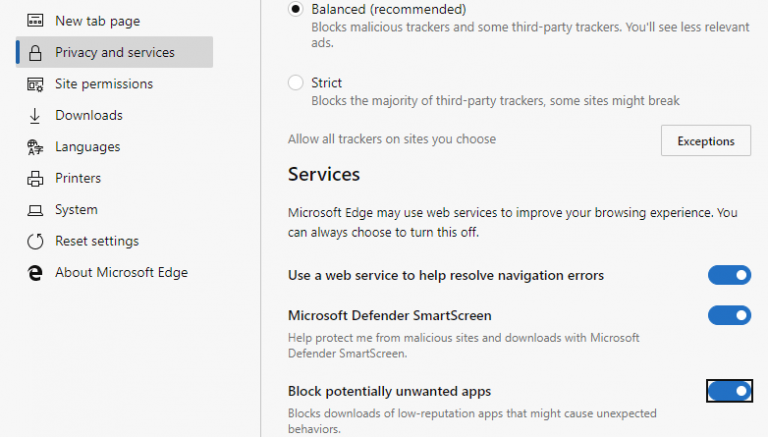Toggle Block potentially unwanted apps switch
The height and width of the screenshot is (437, 768).
729,391
